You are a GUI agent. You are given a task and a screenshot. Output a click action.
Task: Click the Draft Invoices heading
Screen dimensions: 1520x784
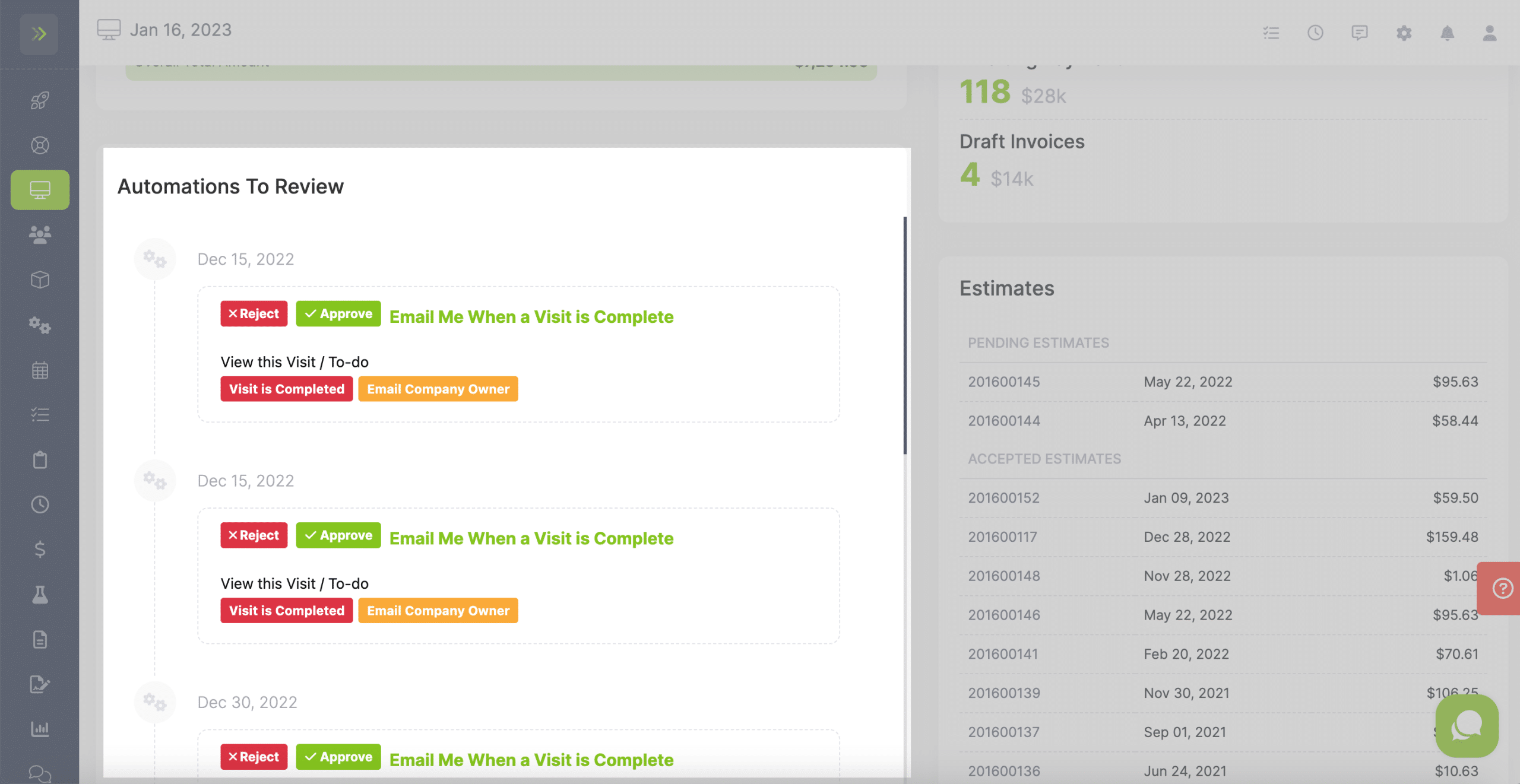[1022, 141]
